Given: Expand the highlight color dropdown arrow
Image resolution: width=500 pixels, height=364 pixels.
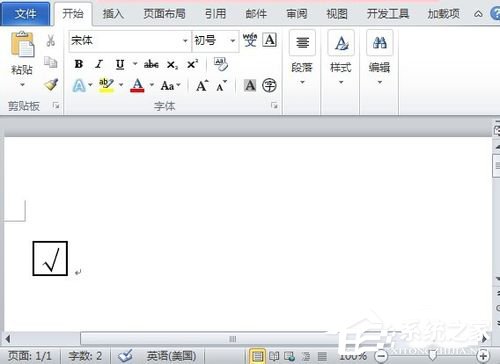Looking at the screenshot, I should (x=121, y=85).
